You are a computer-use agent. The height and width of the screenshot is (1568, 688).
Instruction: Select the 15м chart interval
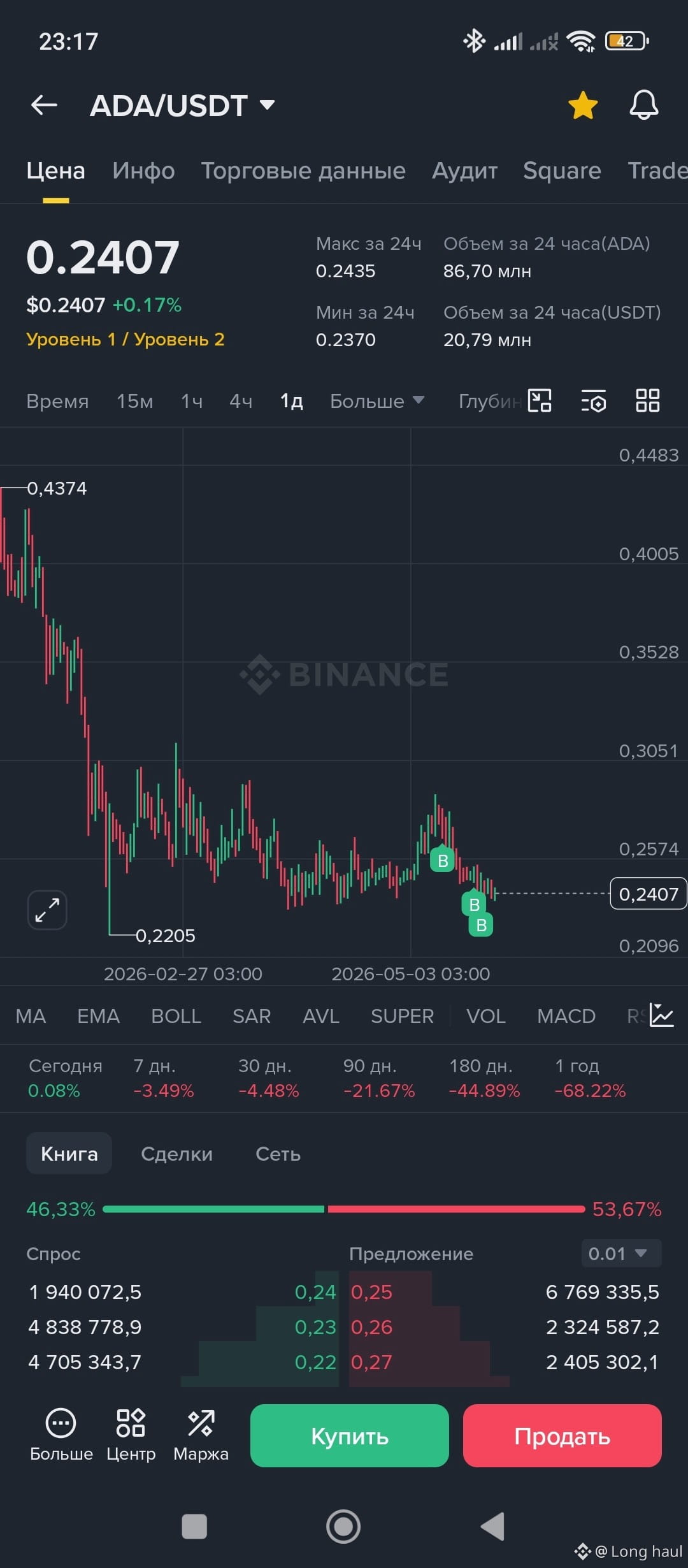coord(134,401)
